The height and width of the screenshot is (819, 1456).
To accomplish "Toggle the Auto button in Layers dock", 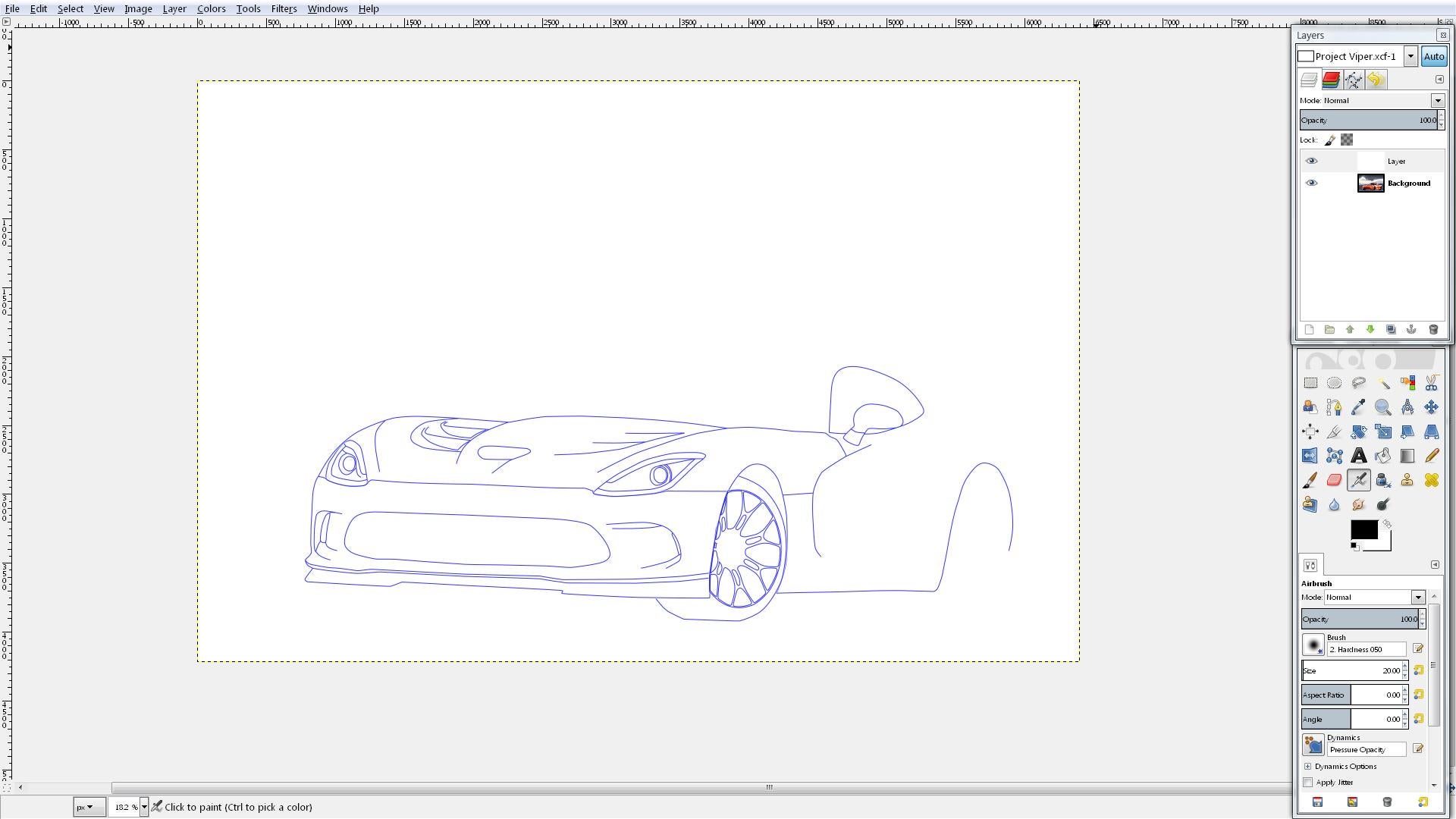I will 1433,56.
